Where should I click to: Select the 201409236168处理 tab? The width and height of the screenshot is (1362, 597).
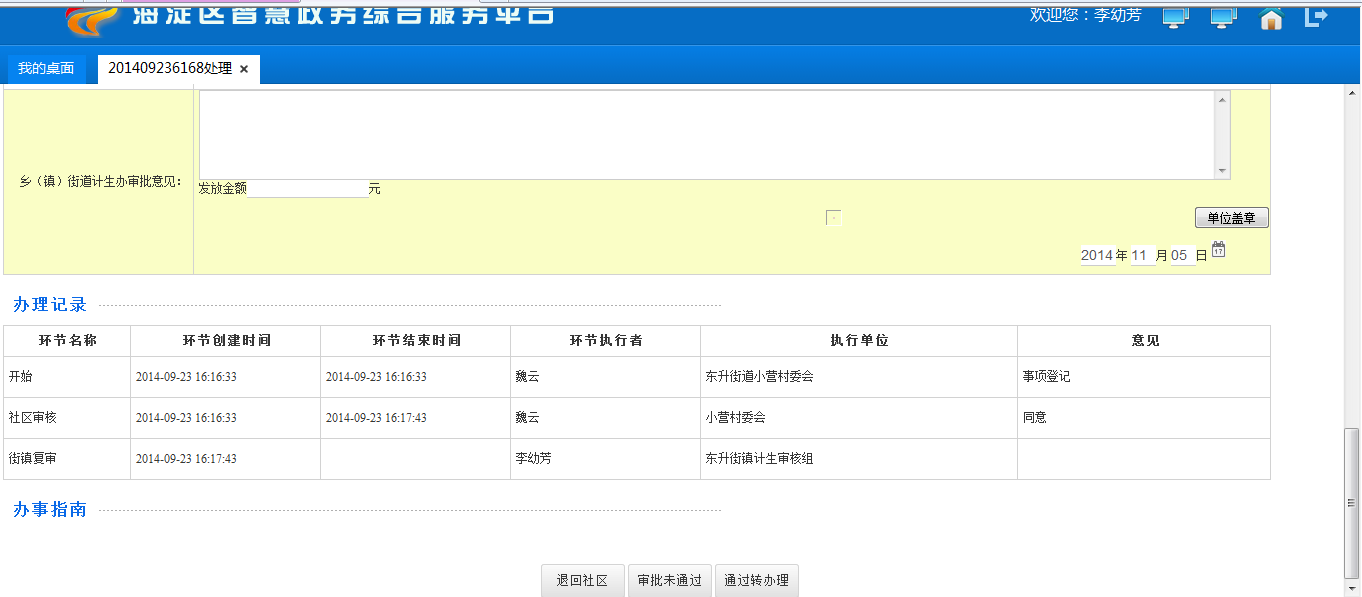click(170, 69)
